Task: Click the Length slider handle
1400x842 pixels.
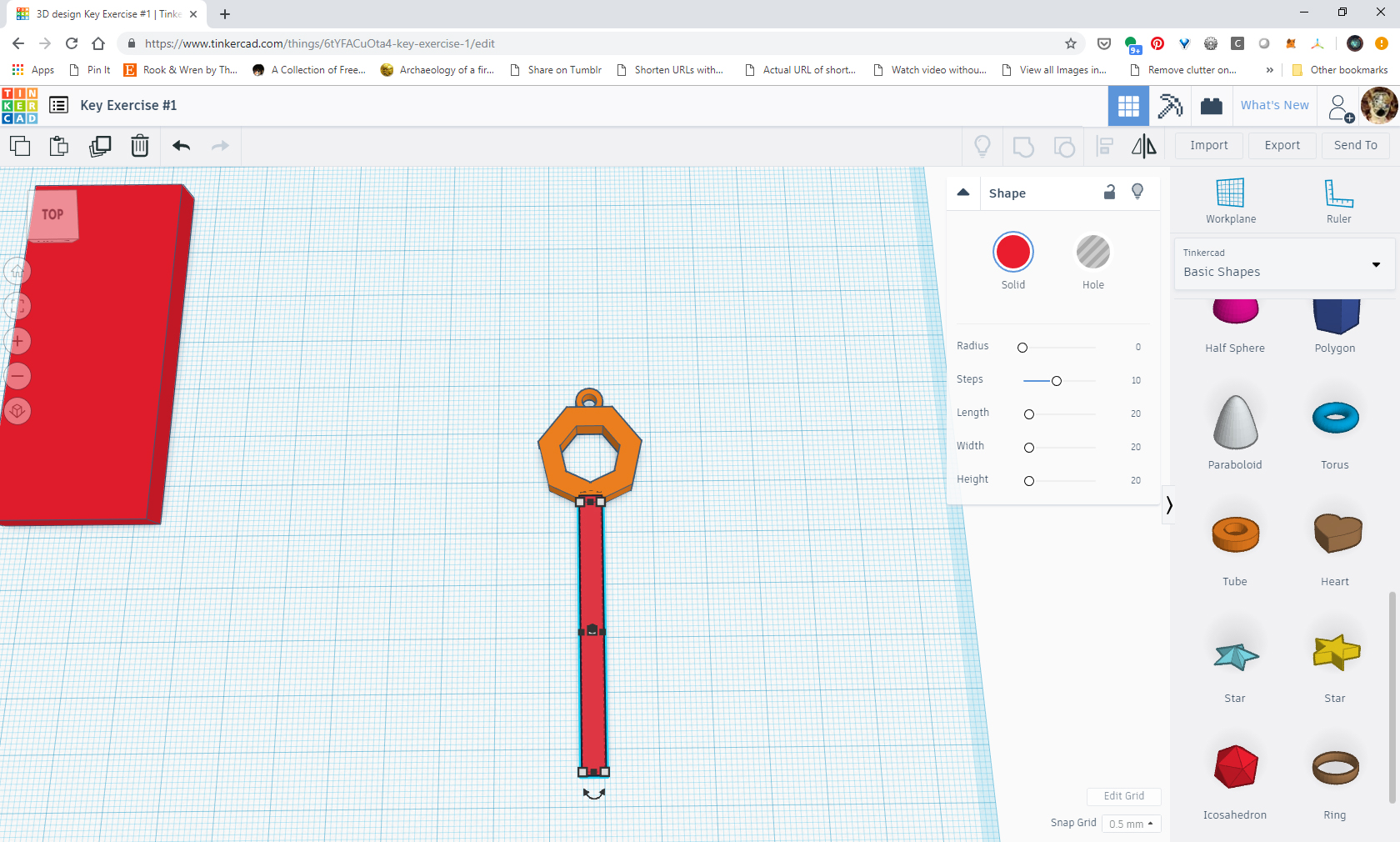Action: (x=1029, y=414)
